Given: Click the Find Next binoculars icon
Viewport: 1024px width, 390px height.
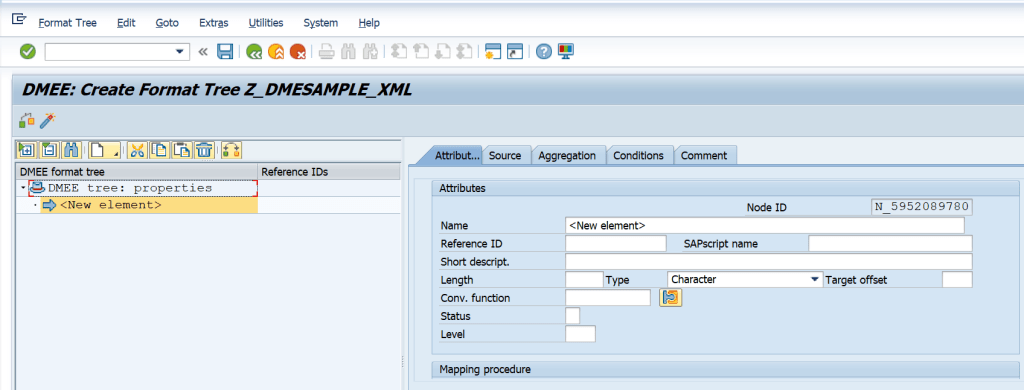Looking at the screenshot, I should (370, 52).
